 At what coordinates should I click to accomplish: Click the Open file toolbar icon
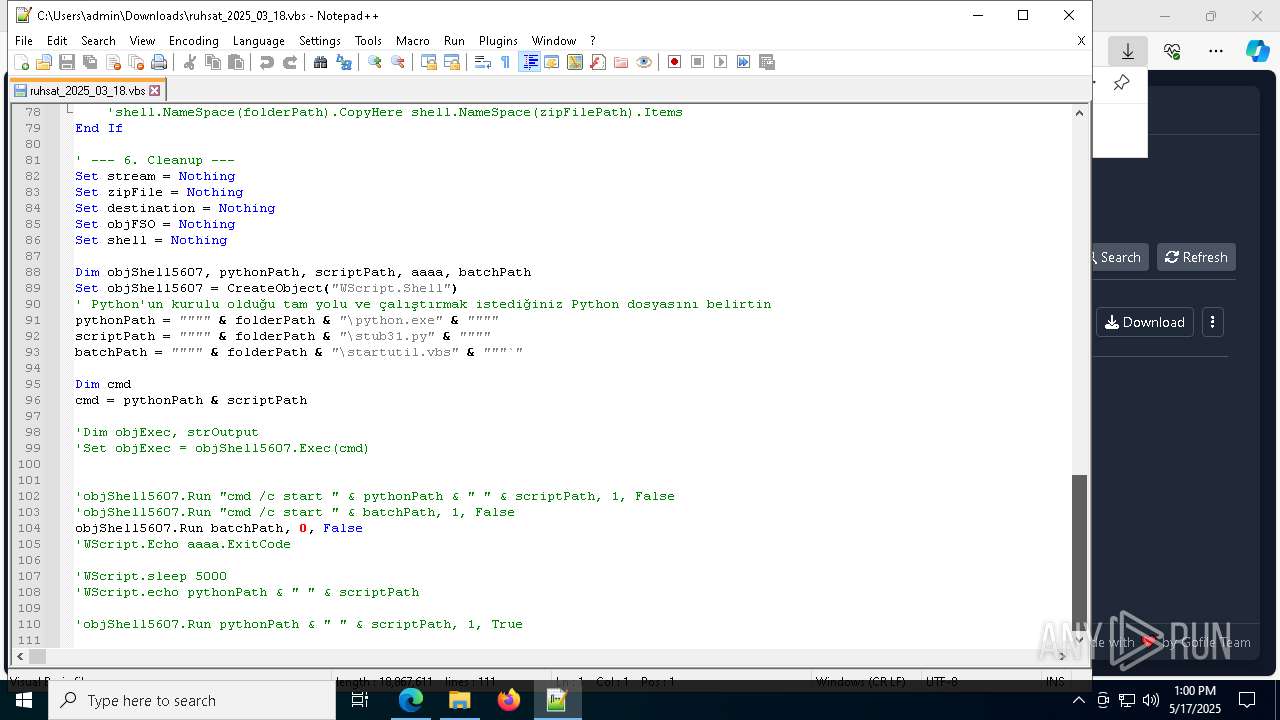coord(44,62)
